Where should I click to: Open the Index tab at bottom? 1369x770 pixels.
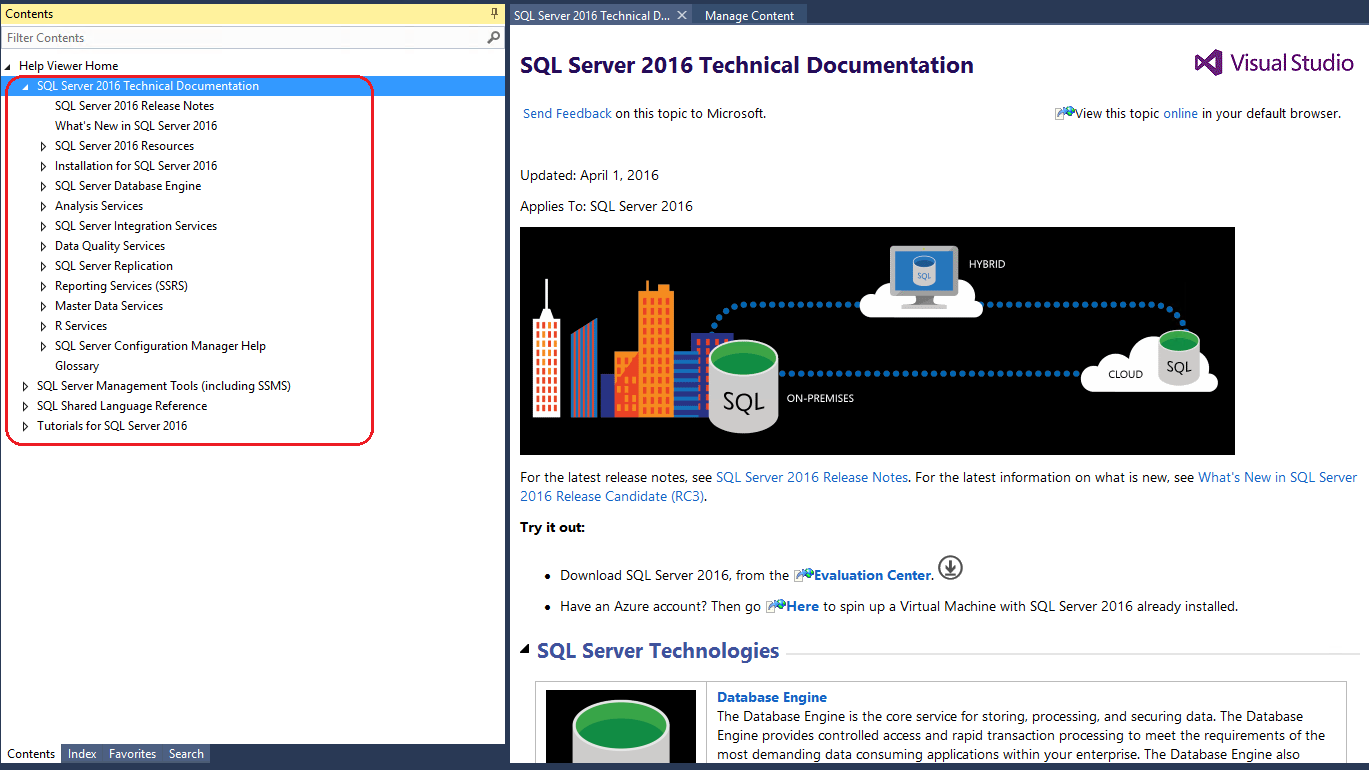click(x=82, y=754)
